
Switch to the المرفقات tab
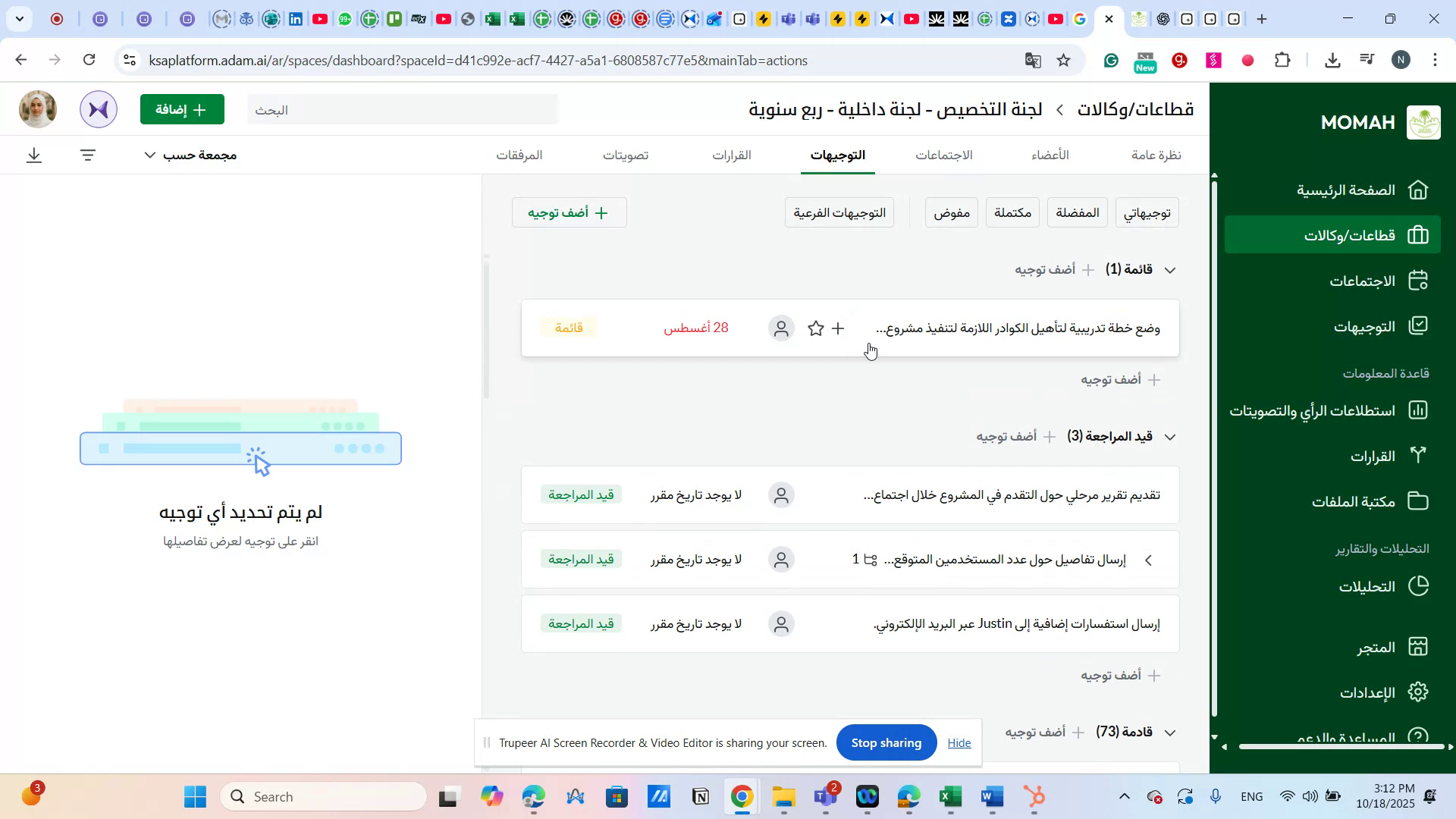(x=520, y=155)
